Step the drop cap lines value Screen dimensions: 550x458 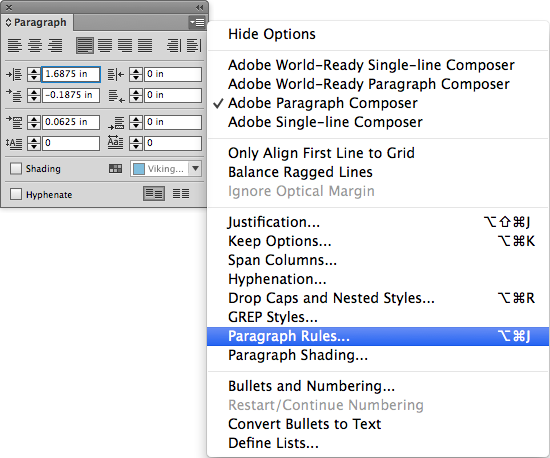34,143
